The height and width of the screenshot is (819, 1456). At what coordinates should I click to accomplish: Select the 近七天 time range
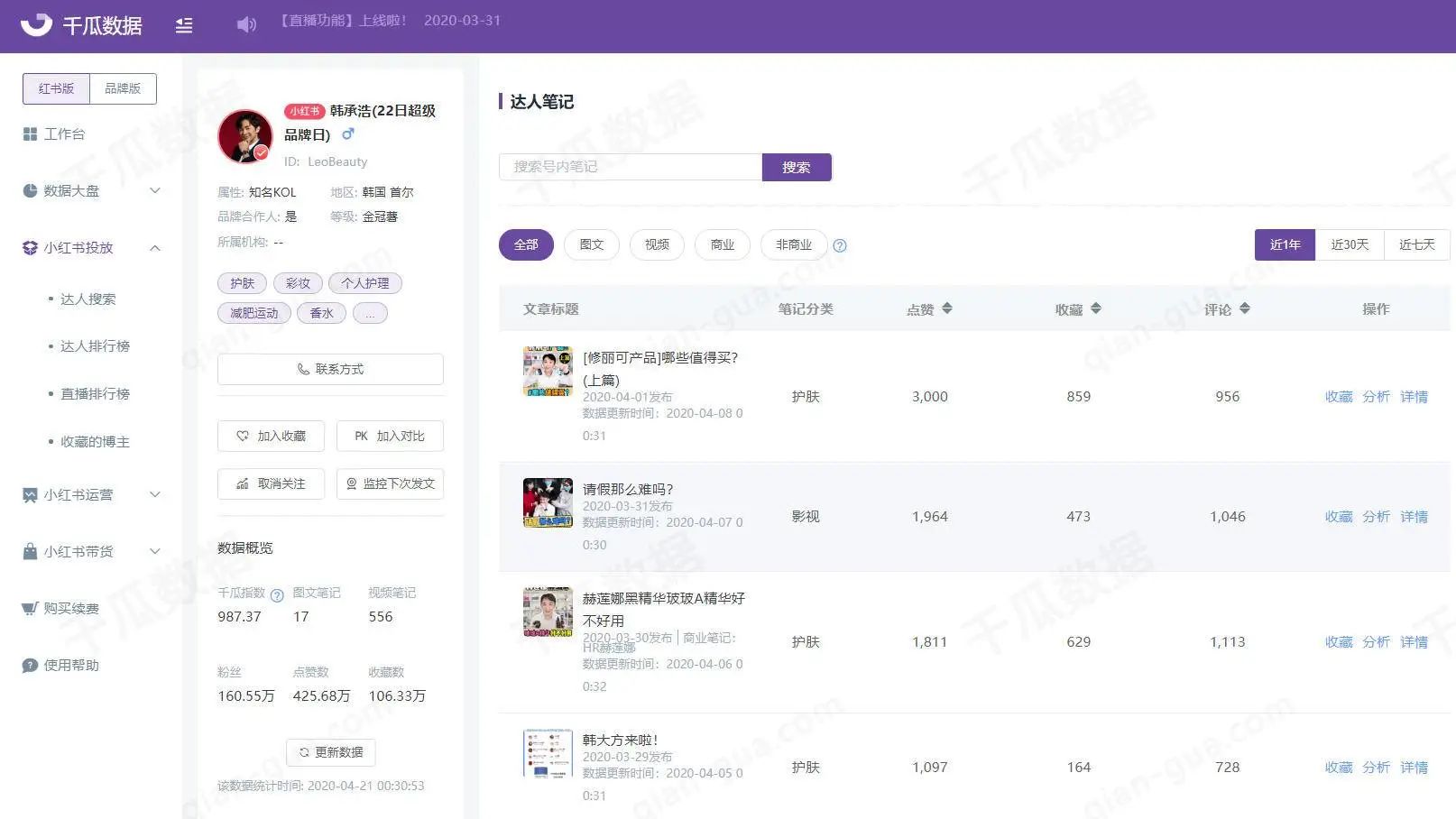[x=1417, y=244]
